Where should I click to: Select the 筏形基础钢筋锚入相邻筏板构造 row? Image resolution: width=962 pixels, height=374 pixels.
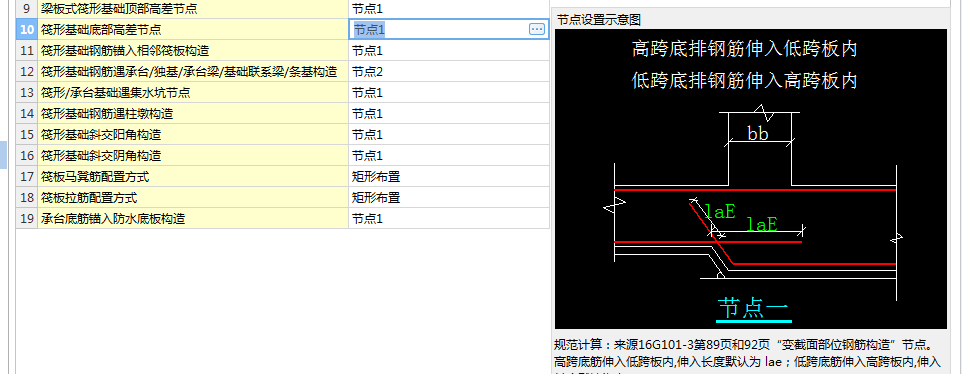click(x=193, y=50)
